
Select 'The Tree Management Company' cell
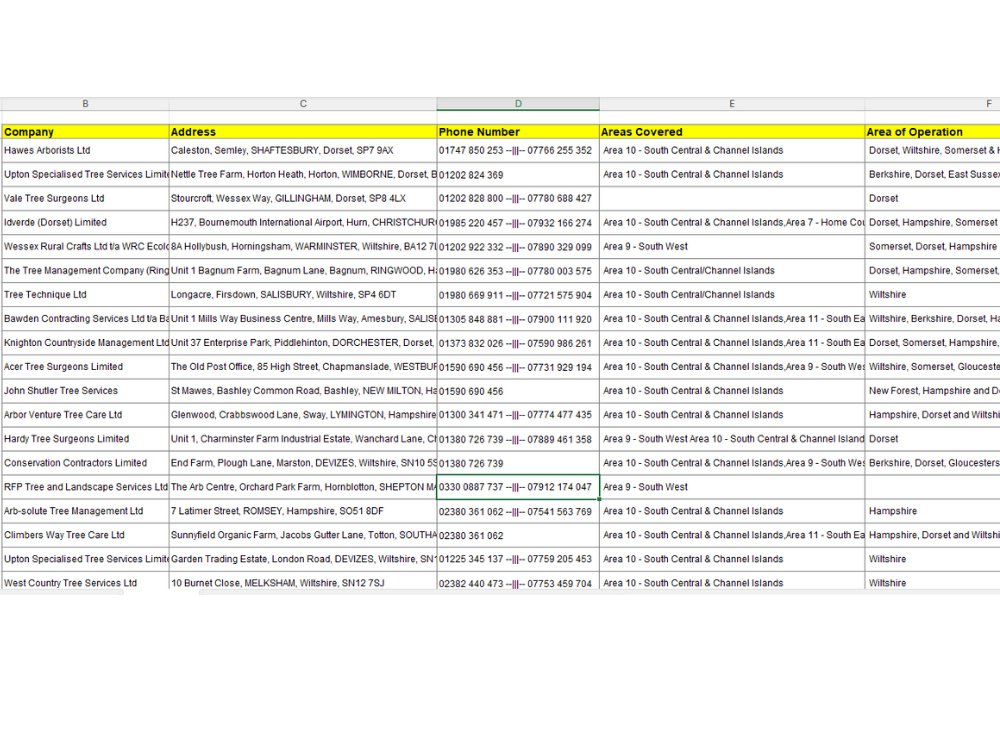click(x=85, y=270)
